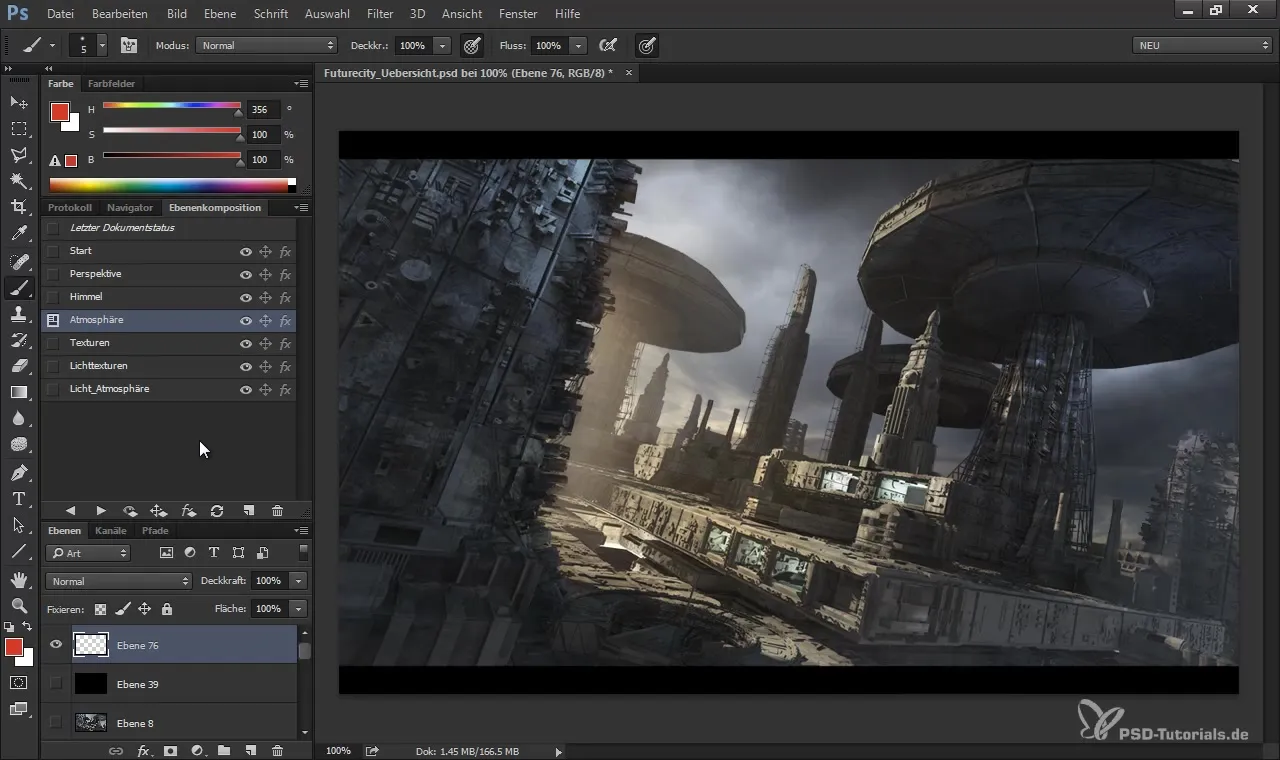Image resolution: width=1280 pixels, height=760 pixels.
Task: Select the Type tool
Action: 19,498
